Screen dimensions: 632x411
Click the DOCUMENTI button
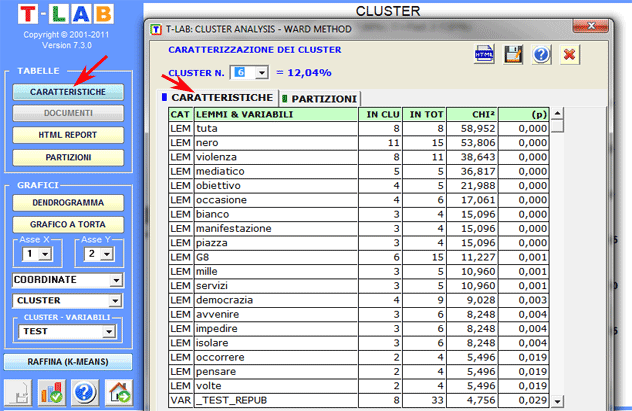tap(68, 113)
